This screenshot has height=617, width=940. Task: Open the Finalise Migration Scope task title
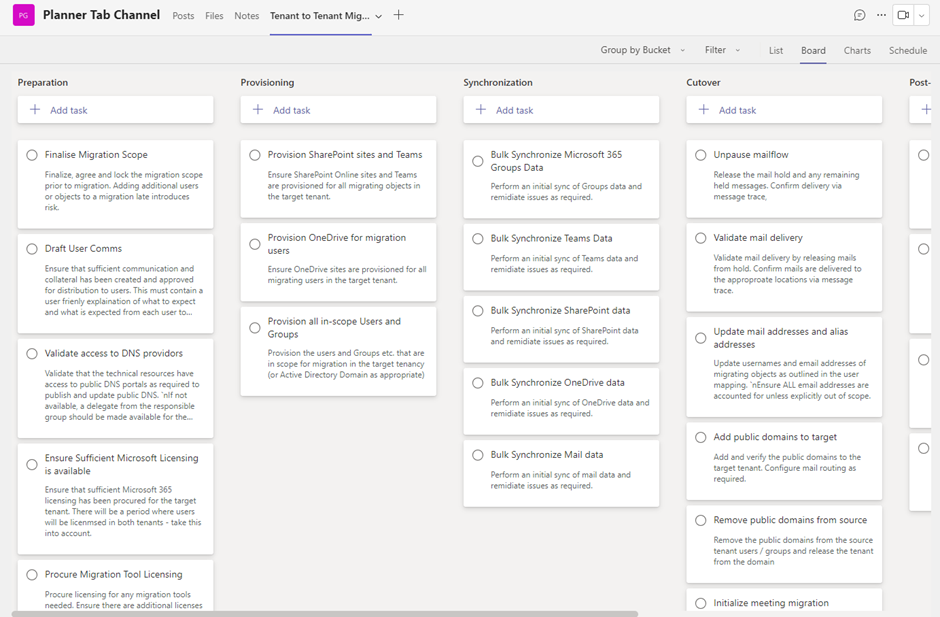tap(96, 155)
